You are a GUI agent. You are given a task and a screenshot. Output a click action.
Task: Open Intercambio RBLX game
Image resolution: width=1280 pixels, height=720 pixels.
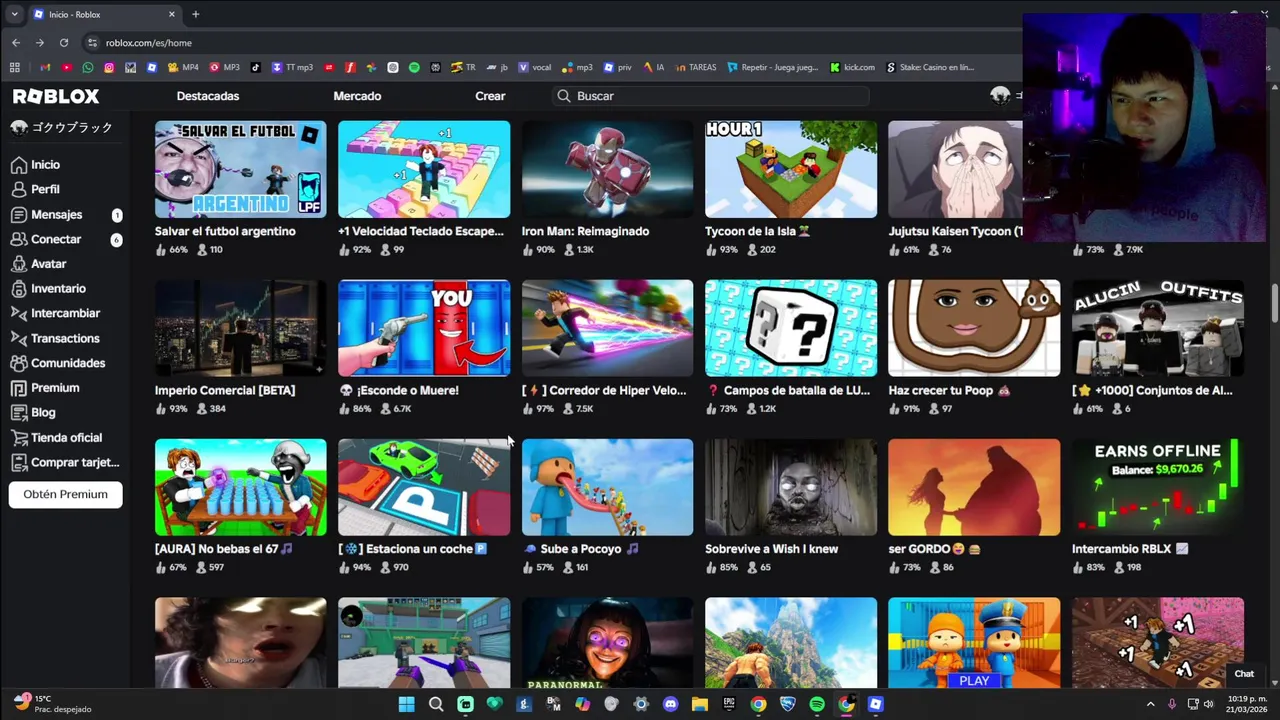(x=1158, y=487)
